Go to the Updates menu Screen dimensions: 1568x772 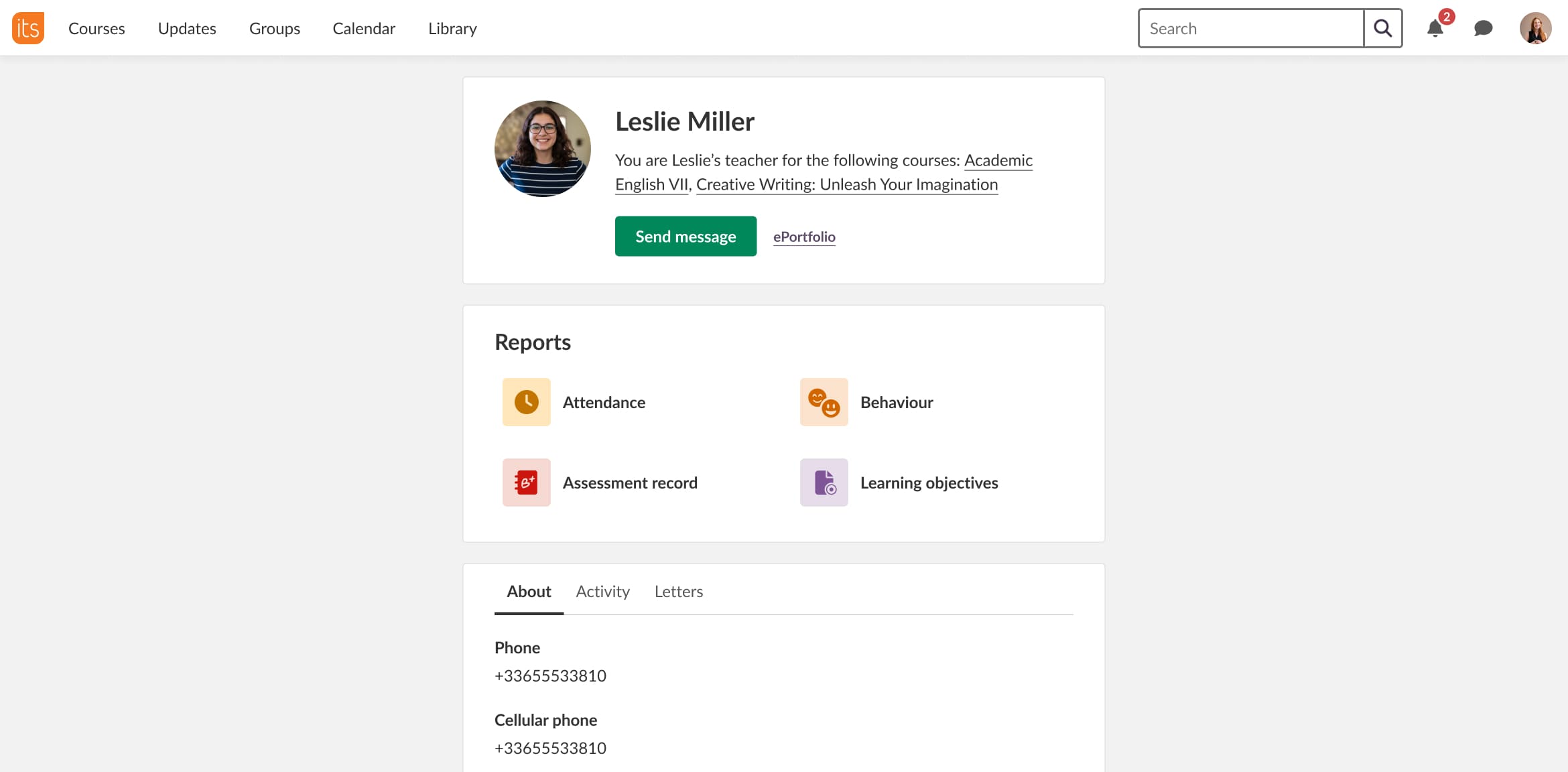click(187, 28)
